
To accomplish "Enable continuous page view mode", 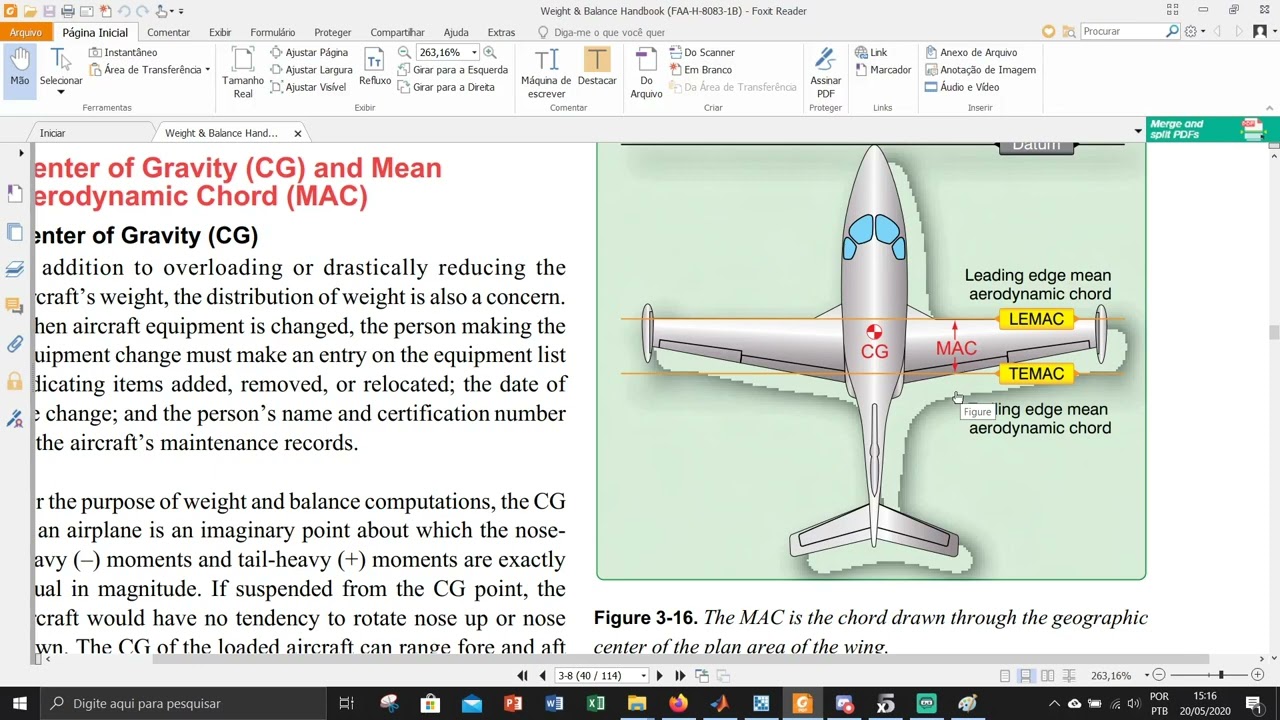I will click(1026, 676).
